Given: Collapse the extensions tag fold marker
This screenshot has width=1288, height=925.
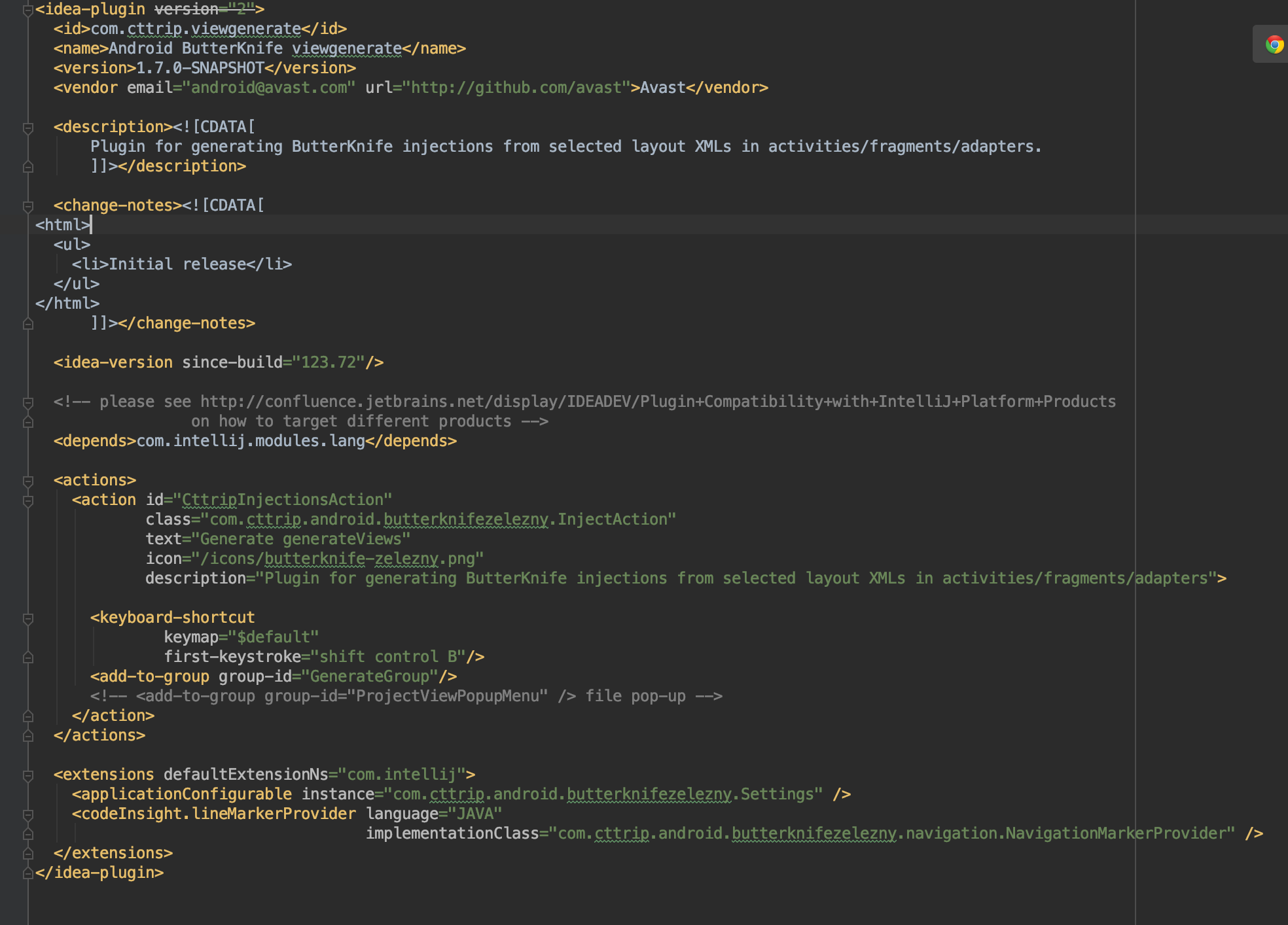Looking at the screenshot, I should click(27, 775).
